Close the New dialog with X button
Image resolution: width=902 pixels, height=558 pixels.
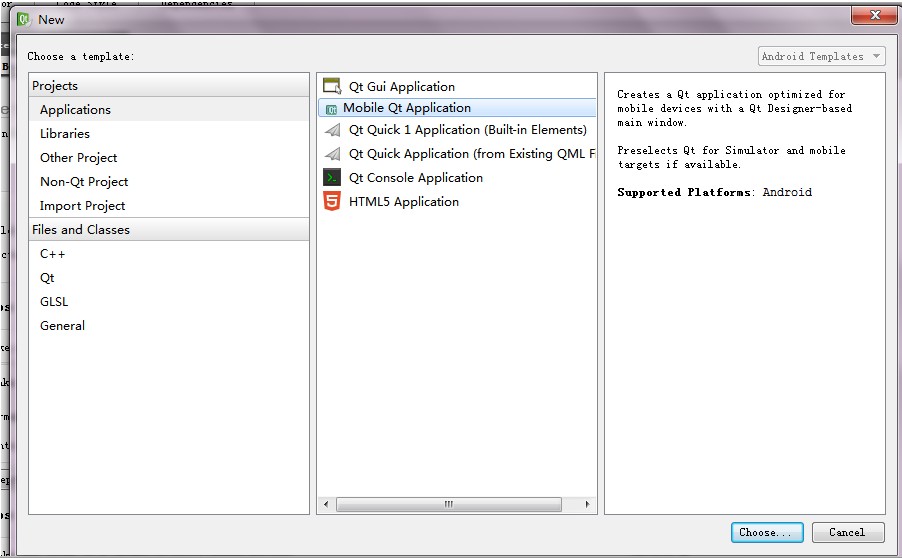pyautogui.click(x=874, y=16)
